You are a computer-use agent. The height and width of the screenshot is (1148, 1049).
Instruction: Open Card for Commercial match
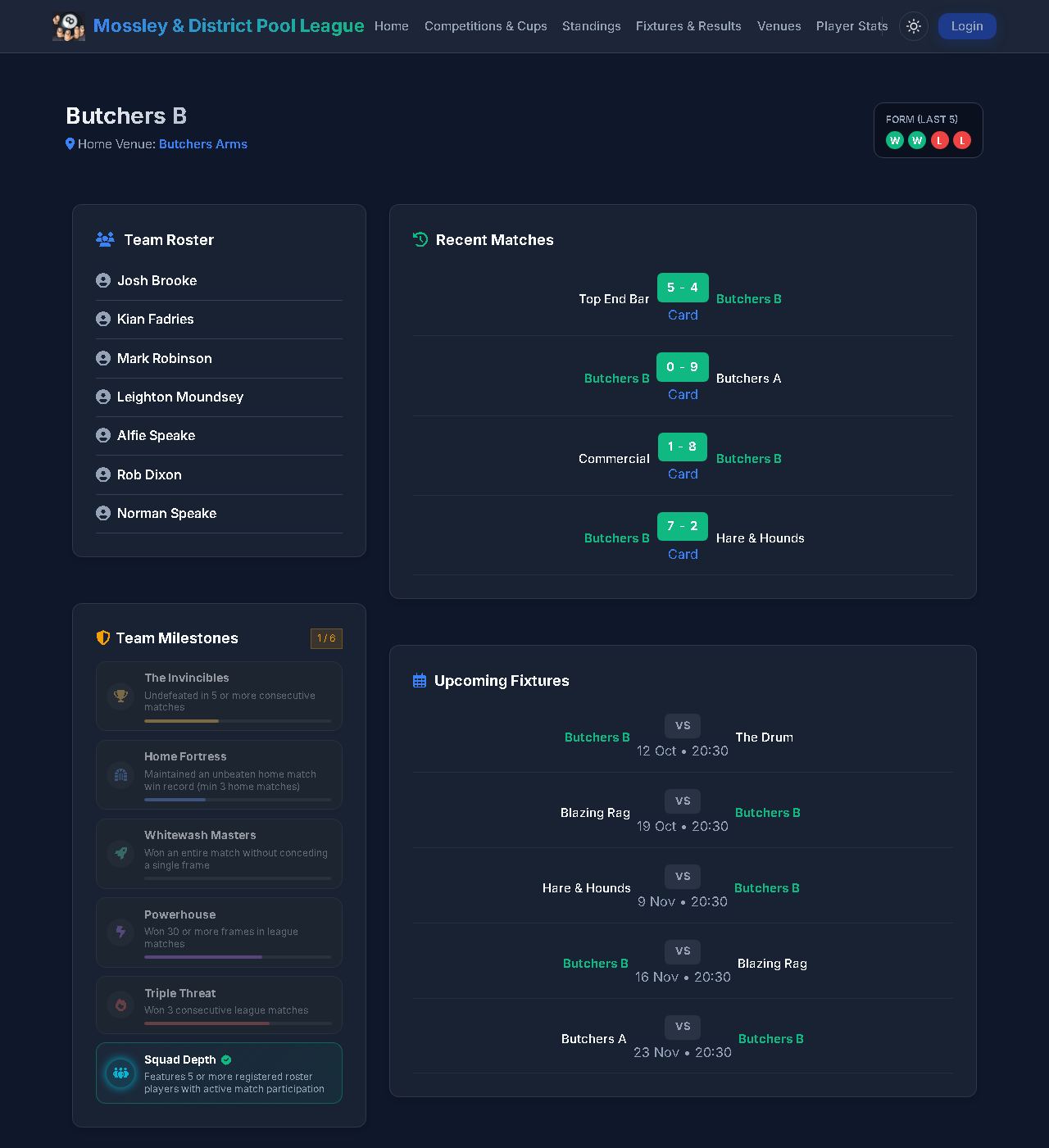pos(683,474)
